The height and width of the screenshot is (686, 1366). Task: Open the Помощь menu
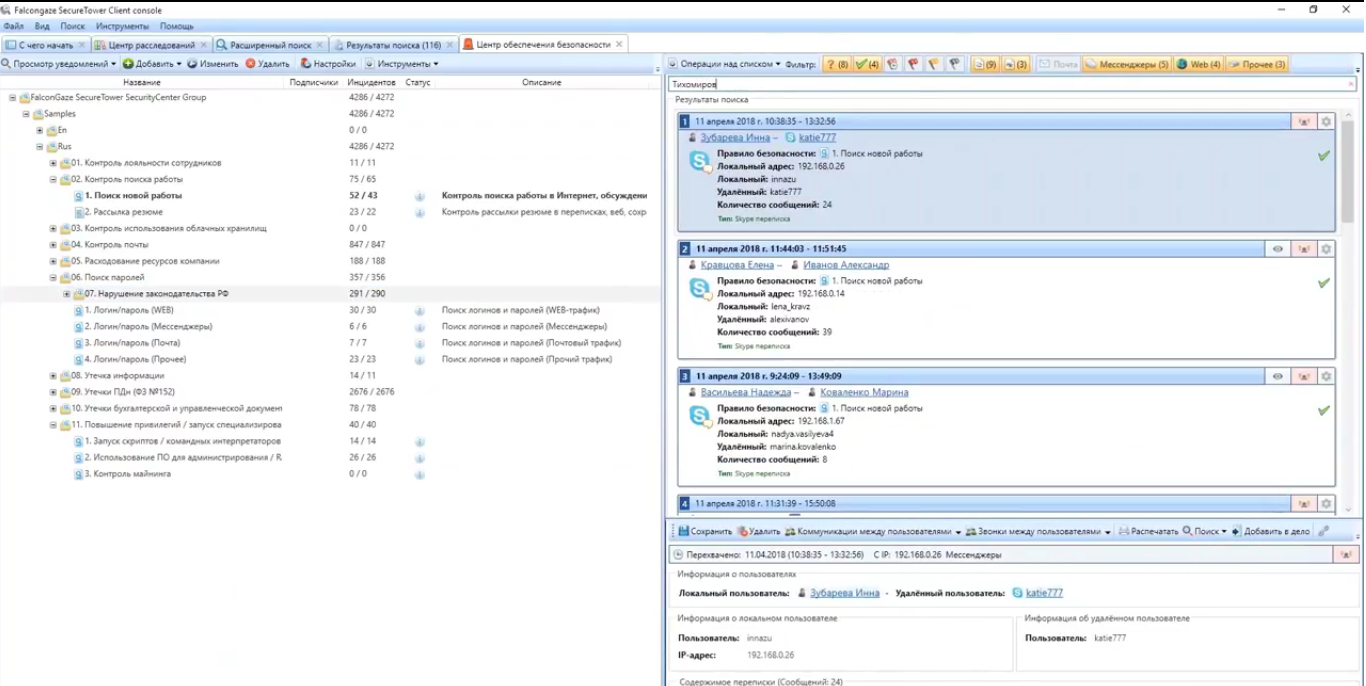(x=177, y=26)
